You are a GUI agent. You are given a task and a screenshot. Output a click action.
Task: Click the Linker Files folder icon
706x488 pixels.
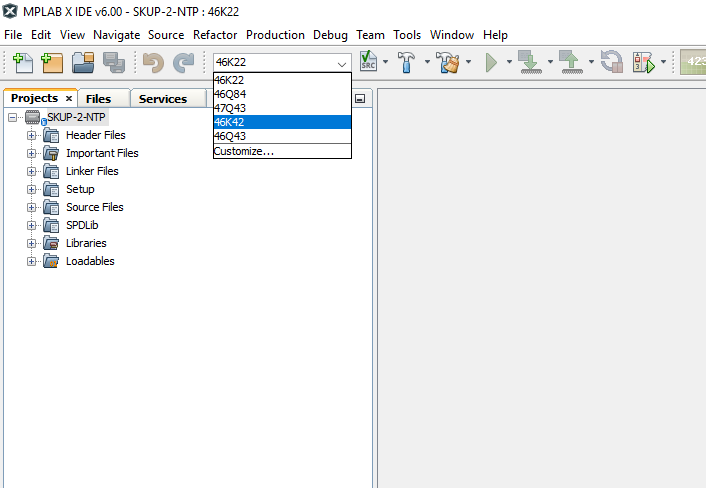(51, 171)
